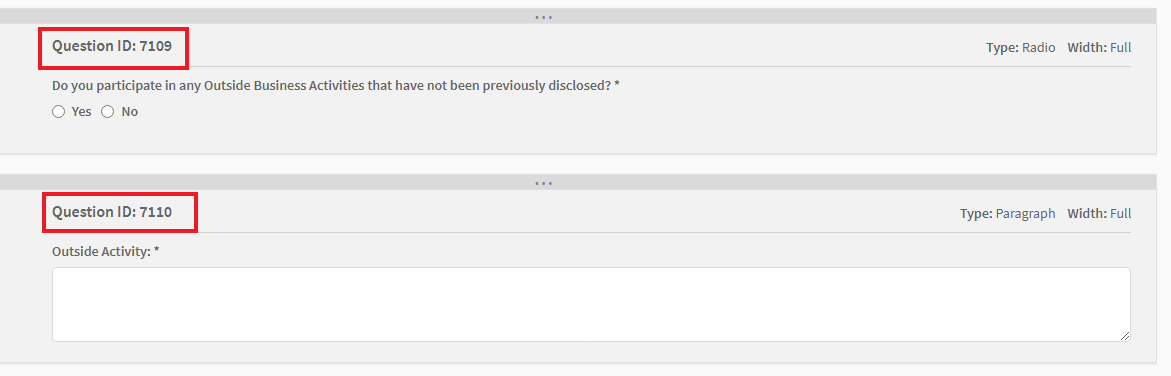Click the drag-handle dots above Question 7110
The image size is (1171, 376).
tap(544, 182)
